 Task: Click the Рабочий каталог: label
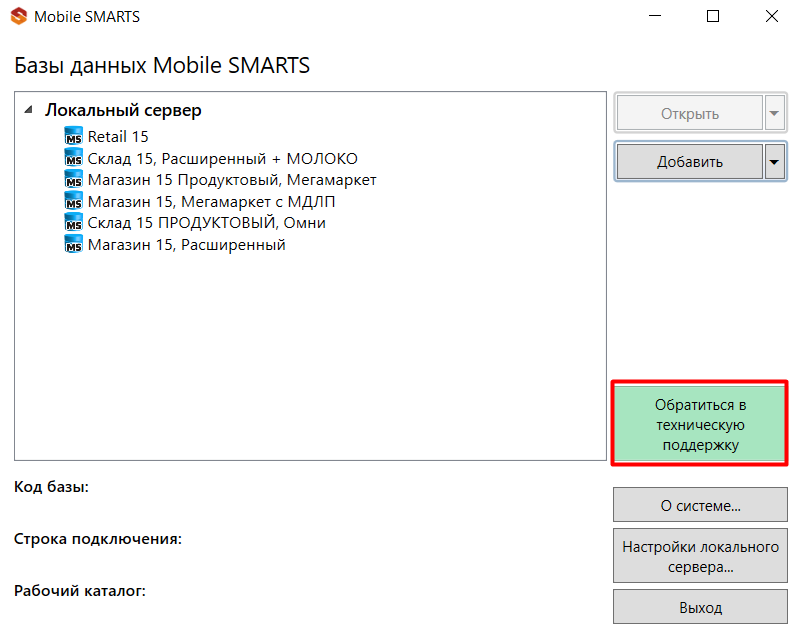[80, 591]
